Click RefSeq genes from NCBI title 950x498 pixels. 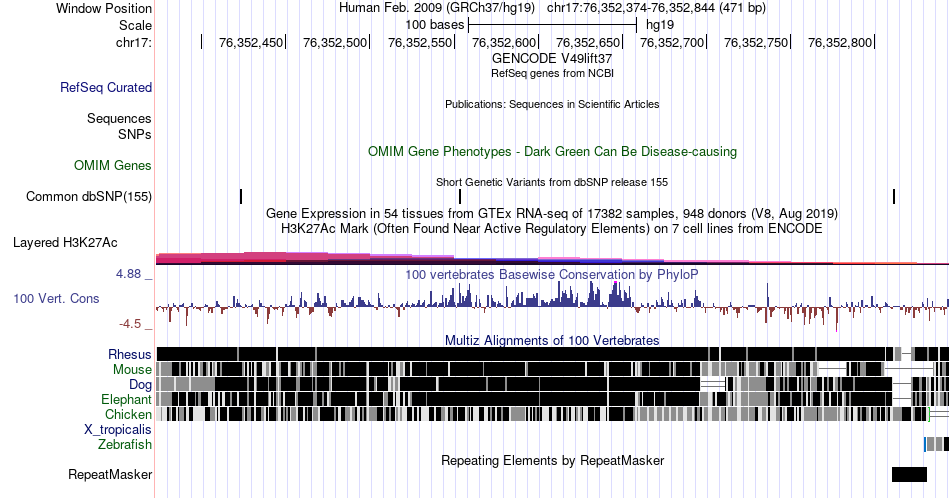tap(552, 73)
